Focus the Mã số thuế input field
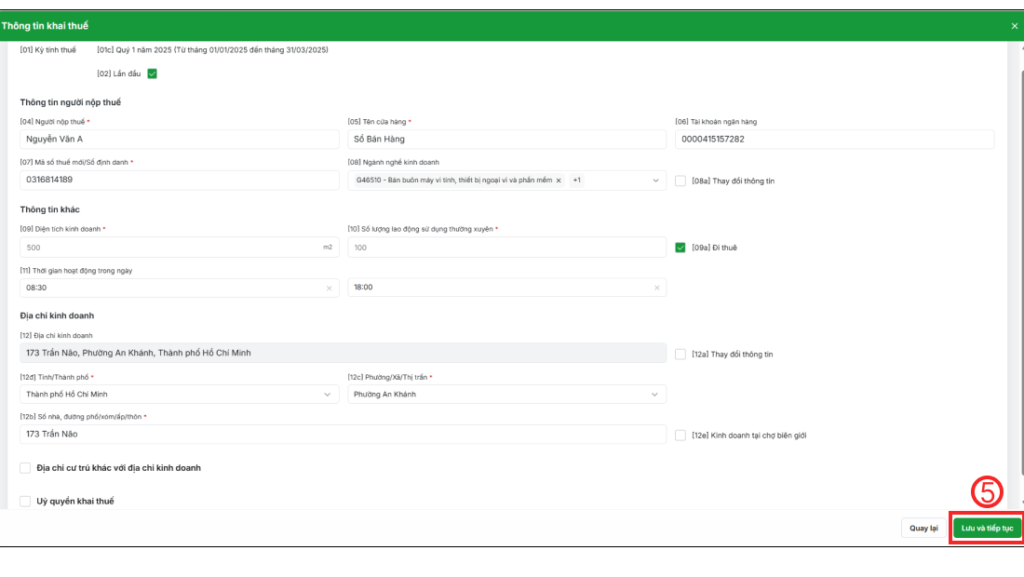Viewport: 1024px width, 577px height. click(178, 180)
